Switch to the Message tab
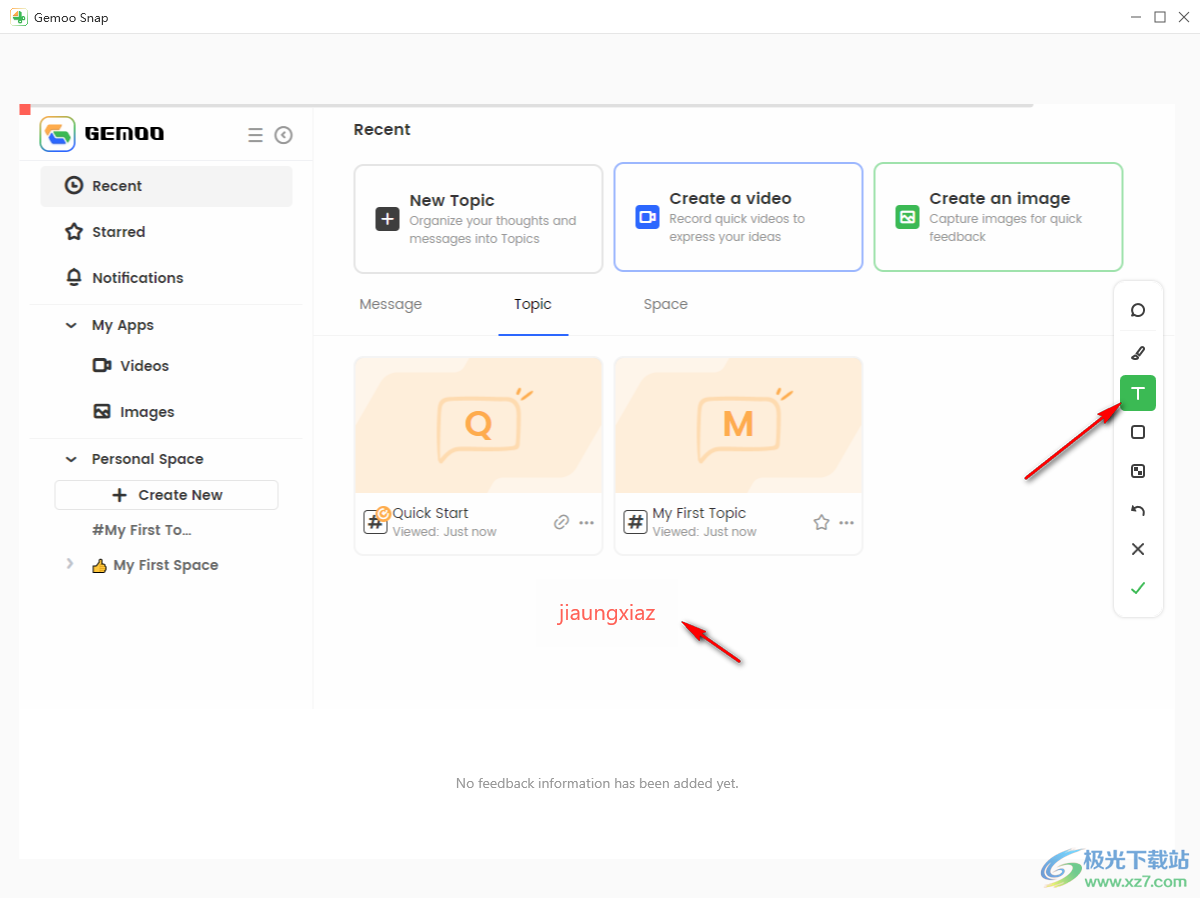Viewport: 1200px width, 898px height. click(x=391, y=304)
